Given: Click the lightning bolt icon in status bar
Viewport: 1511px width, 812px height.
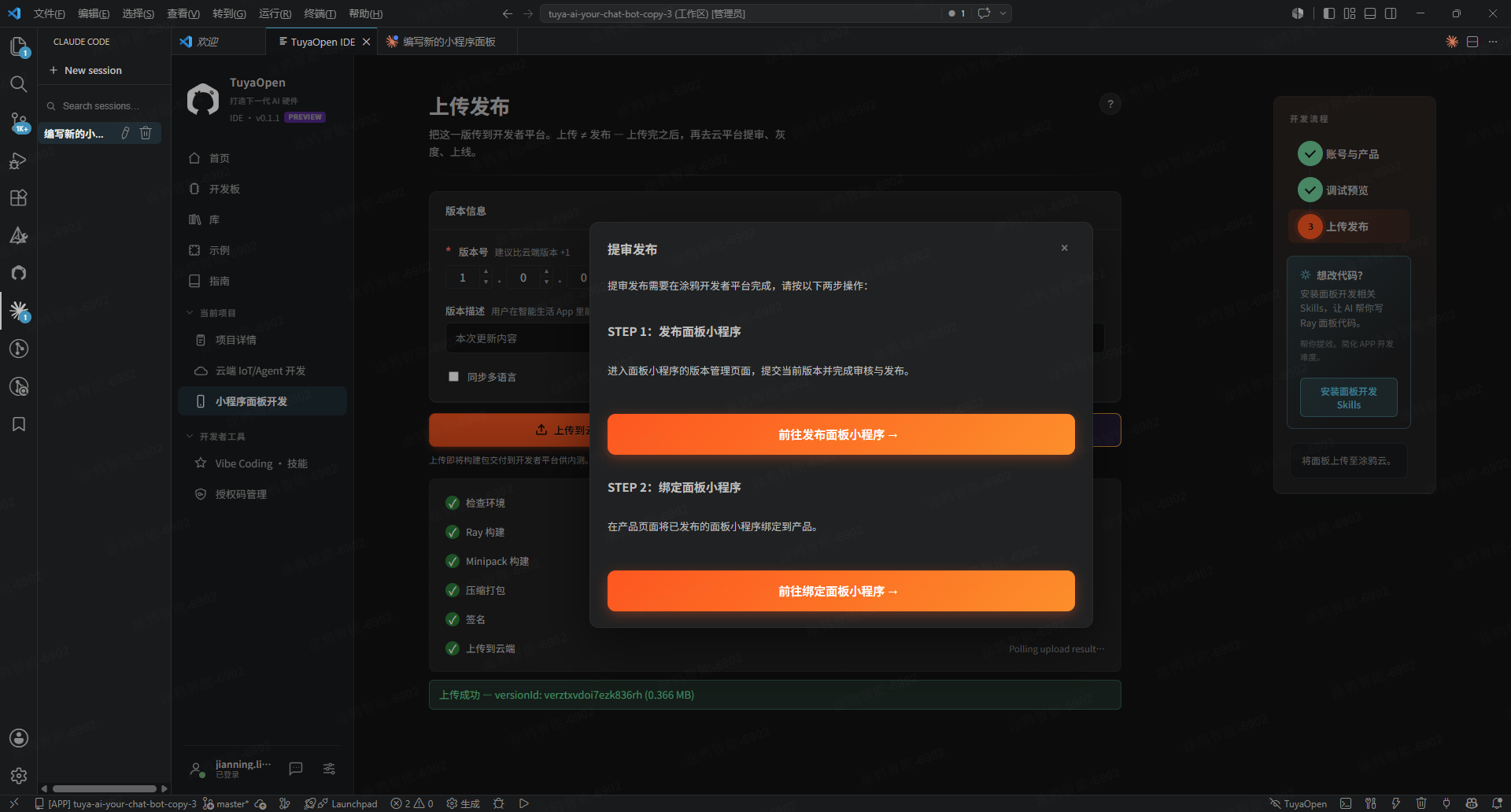Looking at the screenshot, I should coord(1396,803).
